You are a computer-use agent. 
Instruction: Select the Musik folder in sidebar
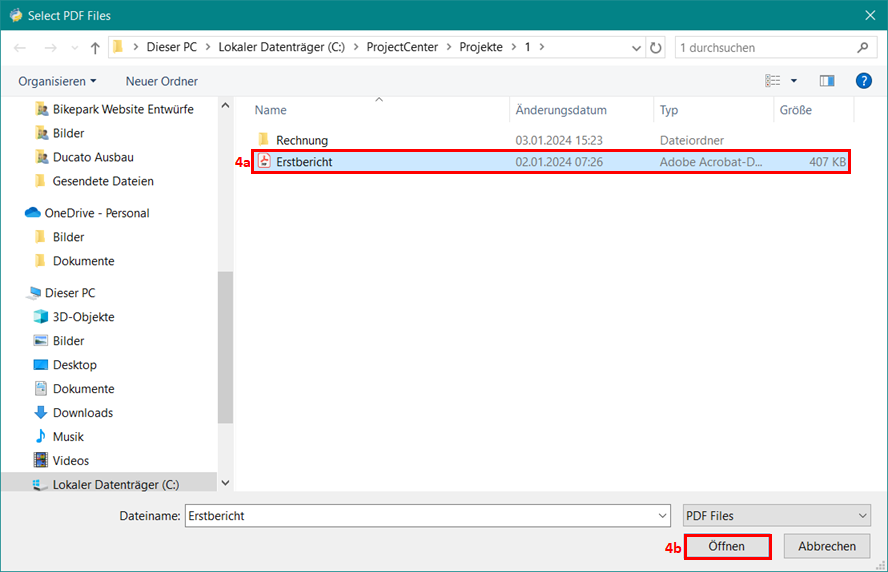tap(68, 437)
